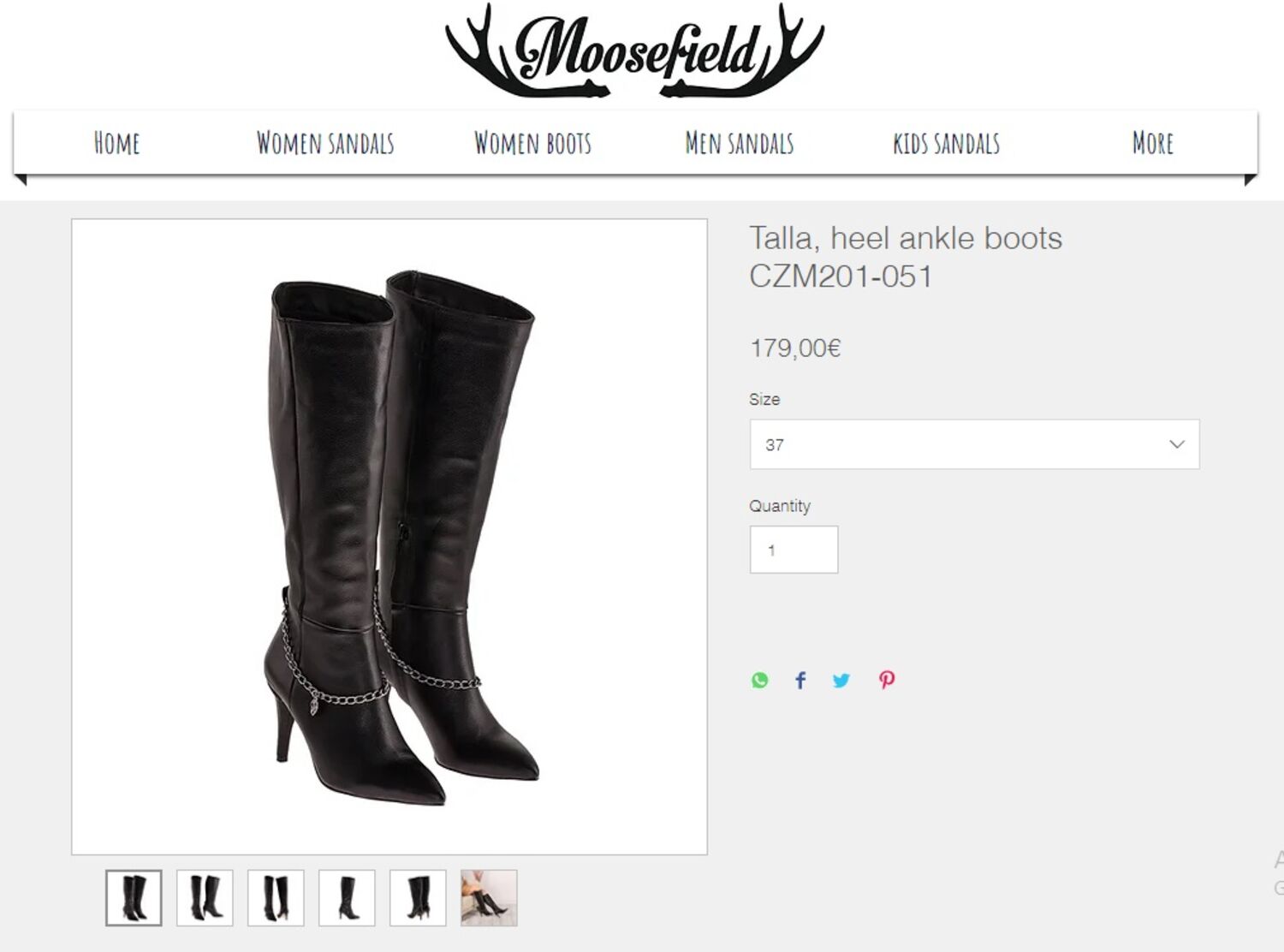Pin product on Pinterest
Screen dimensions: 1284x952
(x=887, y=681)
